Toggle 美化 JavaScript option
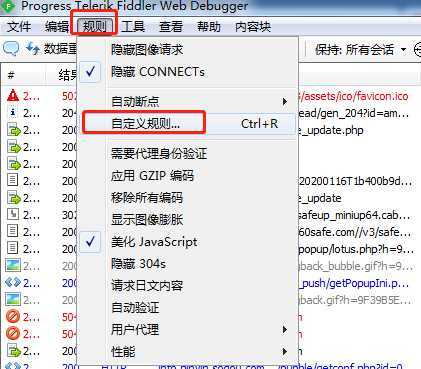The height and width of the screenshot is (369, 421). [x=187, y=242]
